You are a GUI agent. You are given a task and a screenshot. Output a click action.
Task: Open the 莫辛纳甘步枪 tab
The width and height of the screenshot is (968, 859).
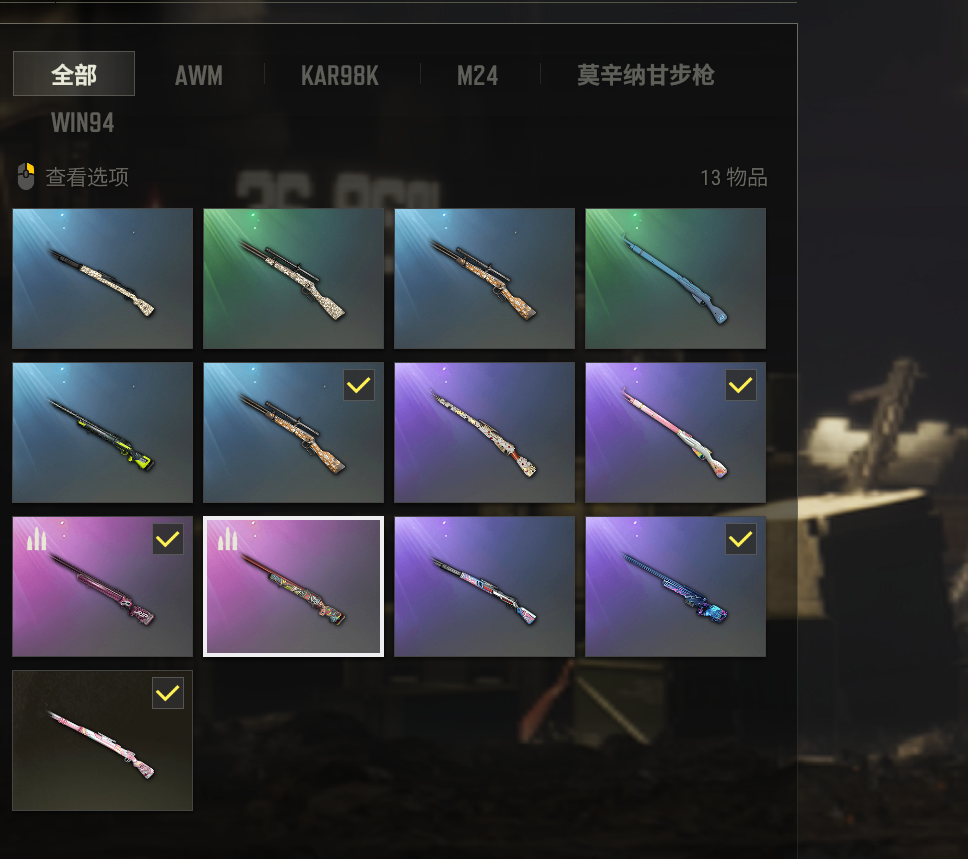(646, 75)
